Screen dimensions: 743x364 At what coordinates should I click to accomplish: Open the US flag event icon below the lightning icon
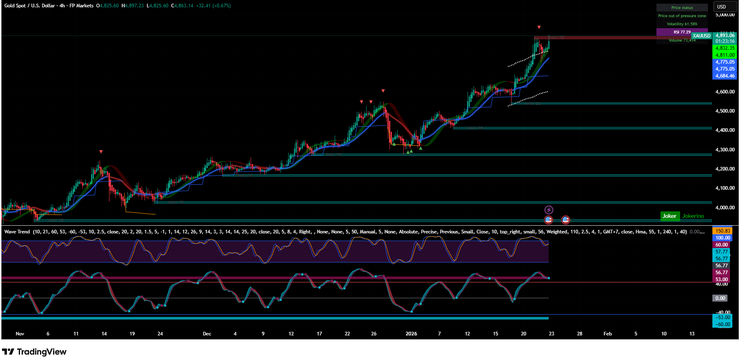coord(548,220)
